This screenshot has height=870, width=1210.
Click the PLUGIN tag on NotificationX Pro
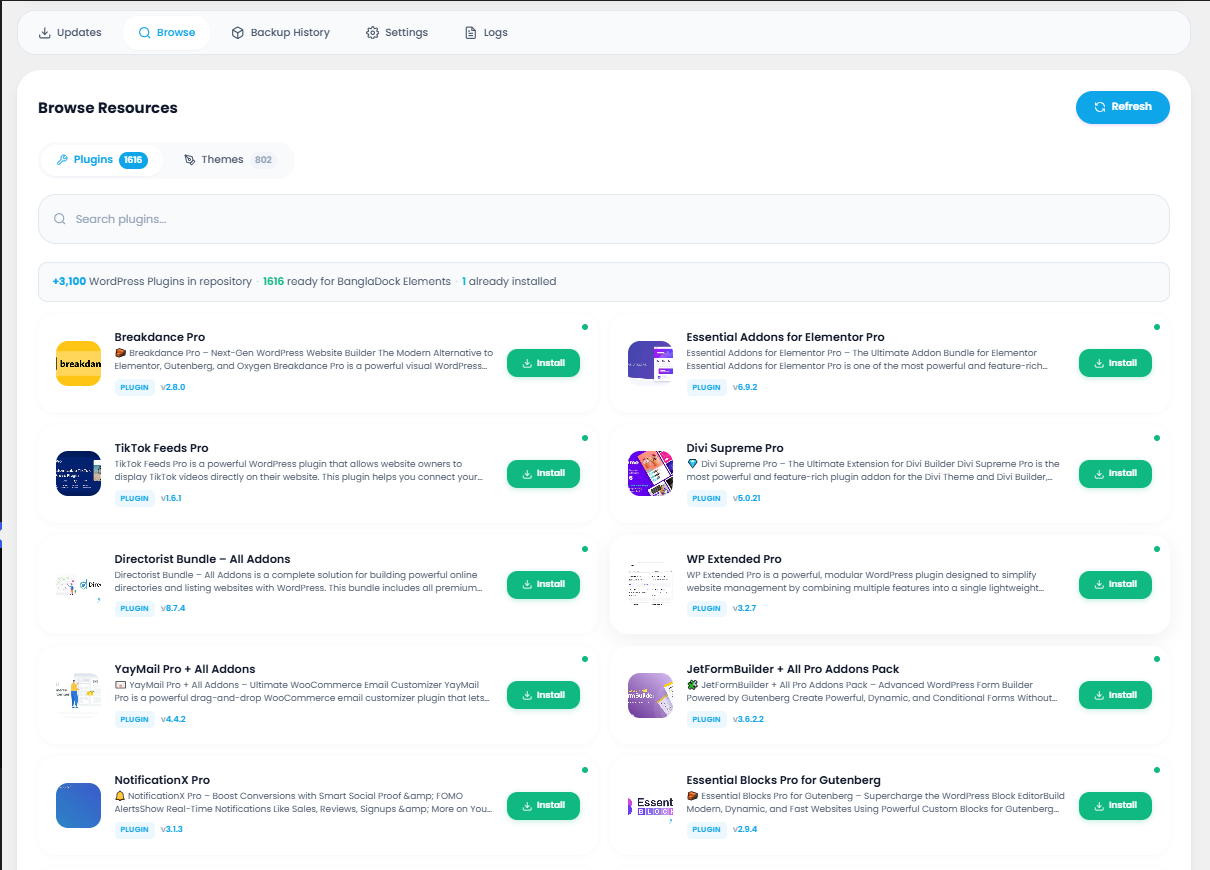(x=135, y=829)
